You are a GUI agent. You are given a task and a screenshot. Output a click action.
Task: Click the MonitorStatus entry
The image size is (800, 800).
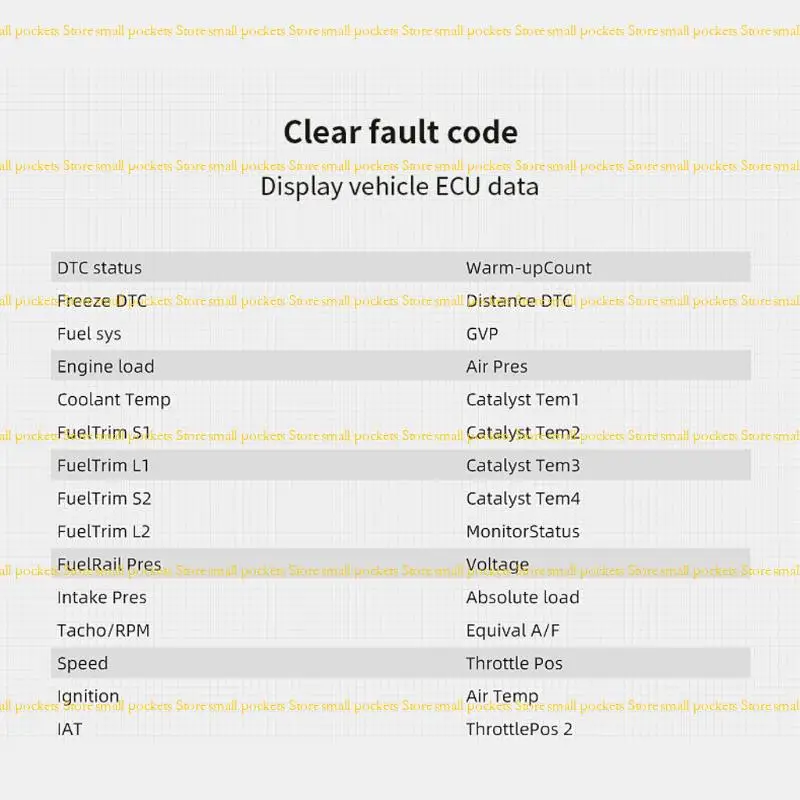(523, 532)
